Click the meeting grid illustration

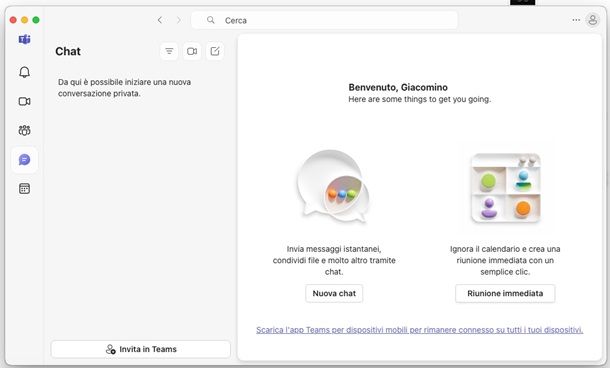pyautogui.click(x=505, y=188)
